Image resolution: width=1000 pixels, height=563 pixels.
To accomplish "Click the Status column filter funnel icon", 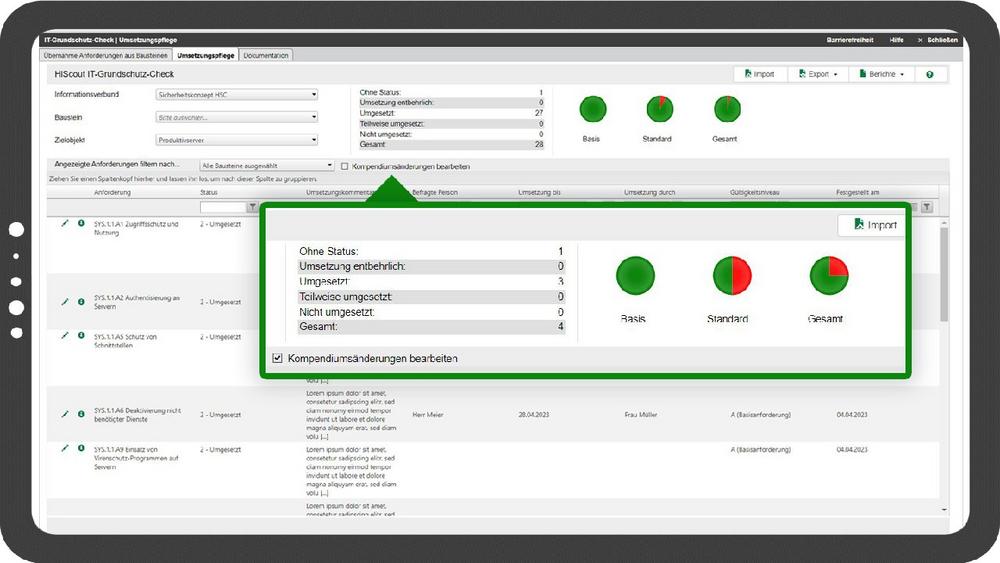I will coord(252,207).
